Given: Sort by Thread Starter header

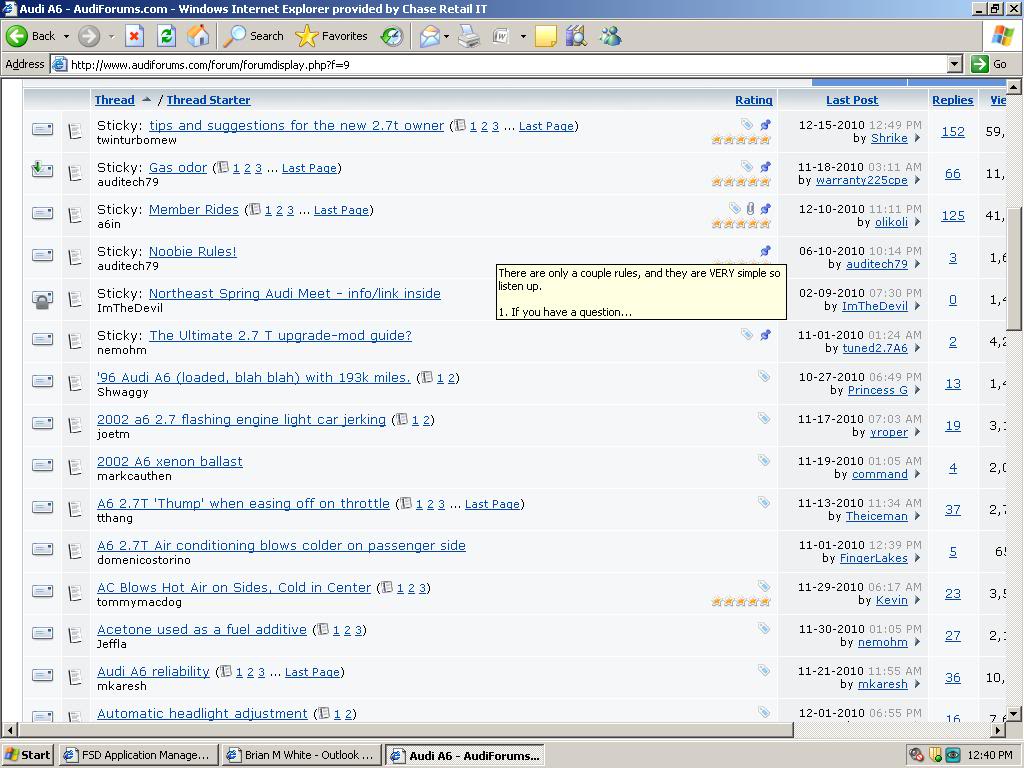Looking at the screenshot, I should point(208,100).
